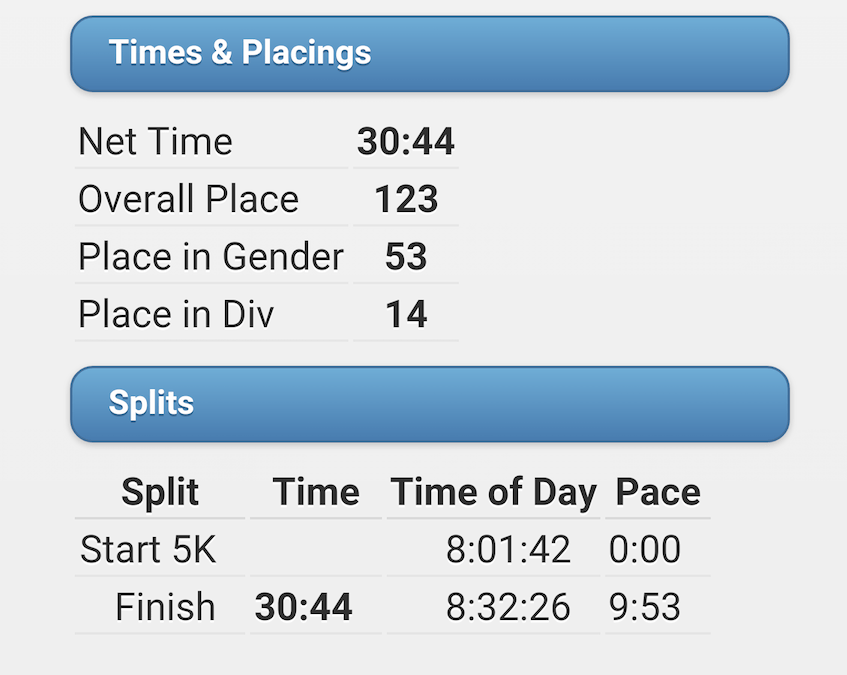Click the Place in Div label
Screen dimensions: 847x675
(x=176, y=315)
